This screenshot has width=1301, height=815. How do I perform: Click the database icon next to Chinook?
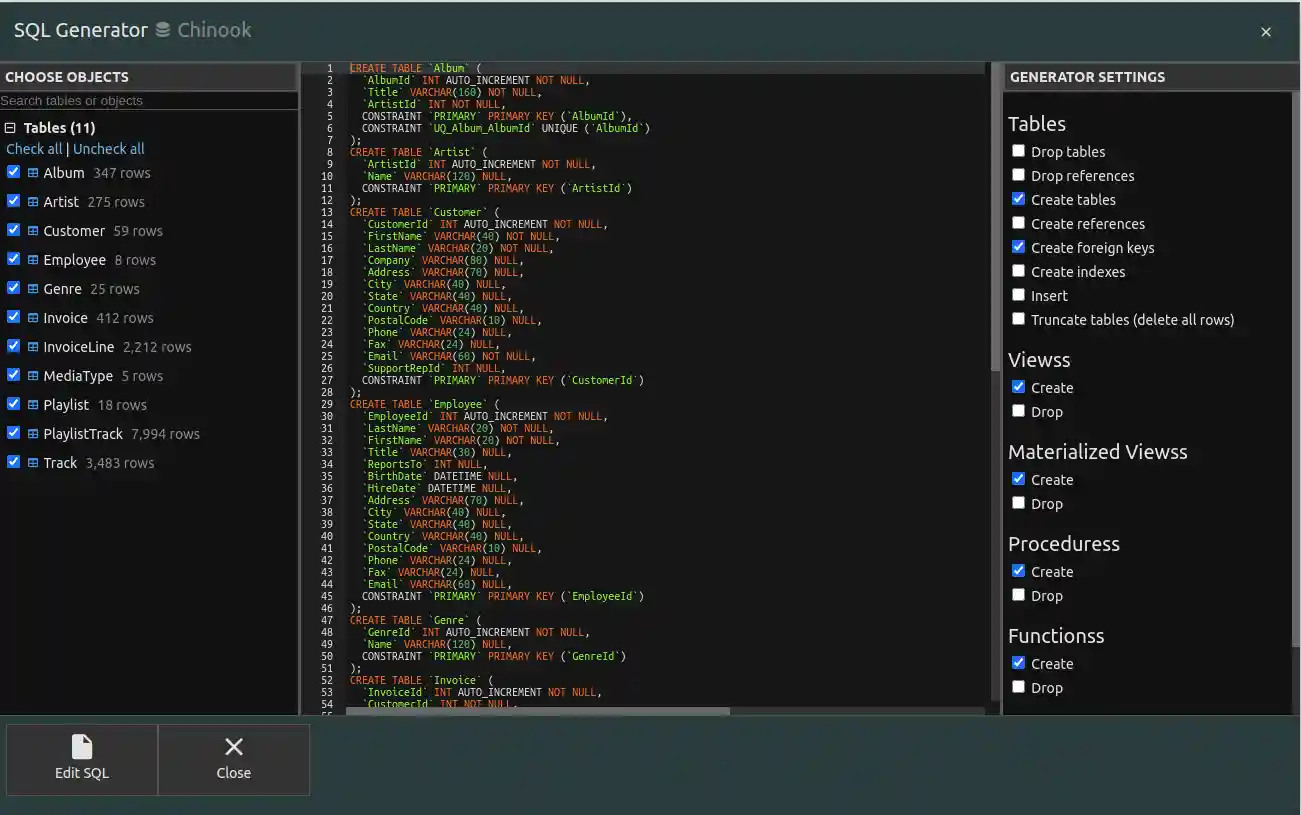tap(163, 31)
